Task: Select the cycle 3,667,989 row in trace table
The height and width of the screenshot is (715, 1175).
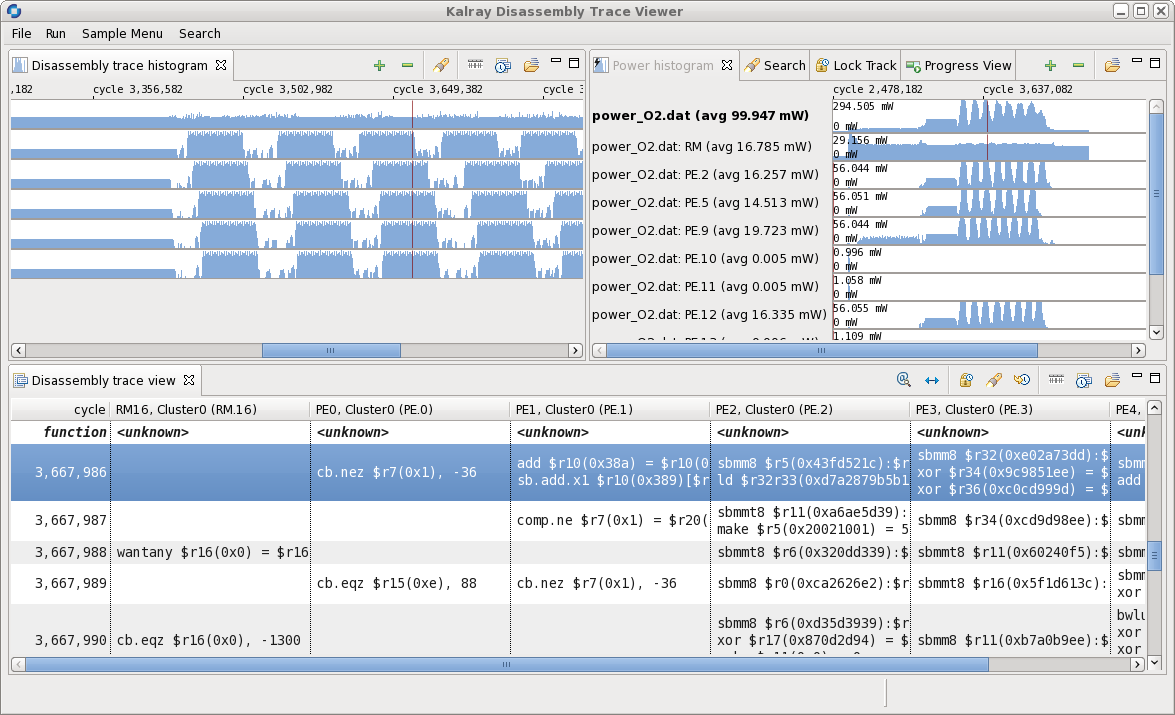Action: (70, 583)
